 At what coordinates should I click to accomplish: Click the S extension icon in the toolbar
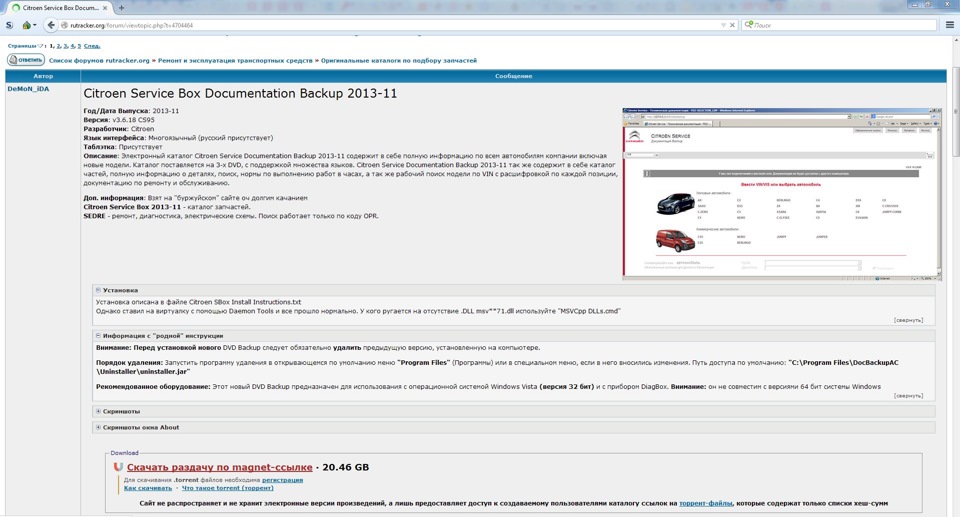(x=9, y=25)
